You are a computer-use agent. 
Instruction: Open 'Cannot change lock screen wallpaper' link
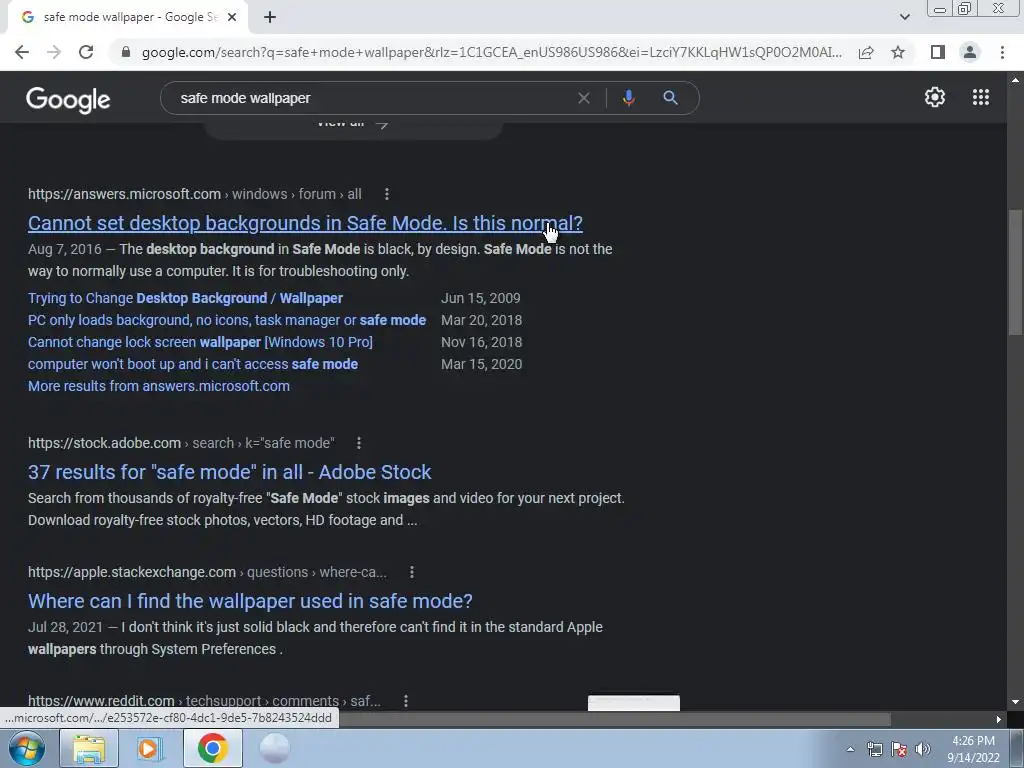[x=200, y=342]
